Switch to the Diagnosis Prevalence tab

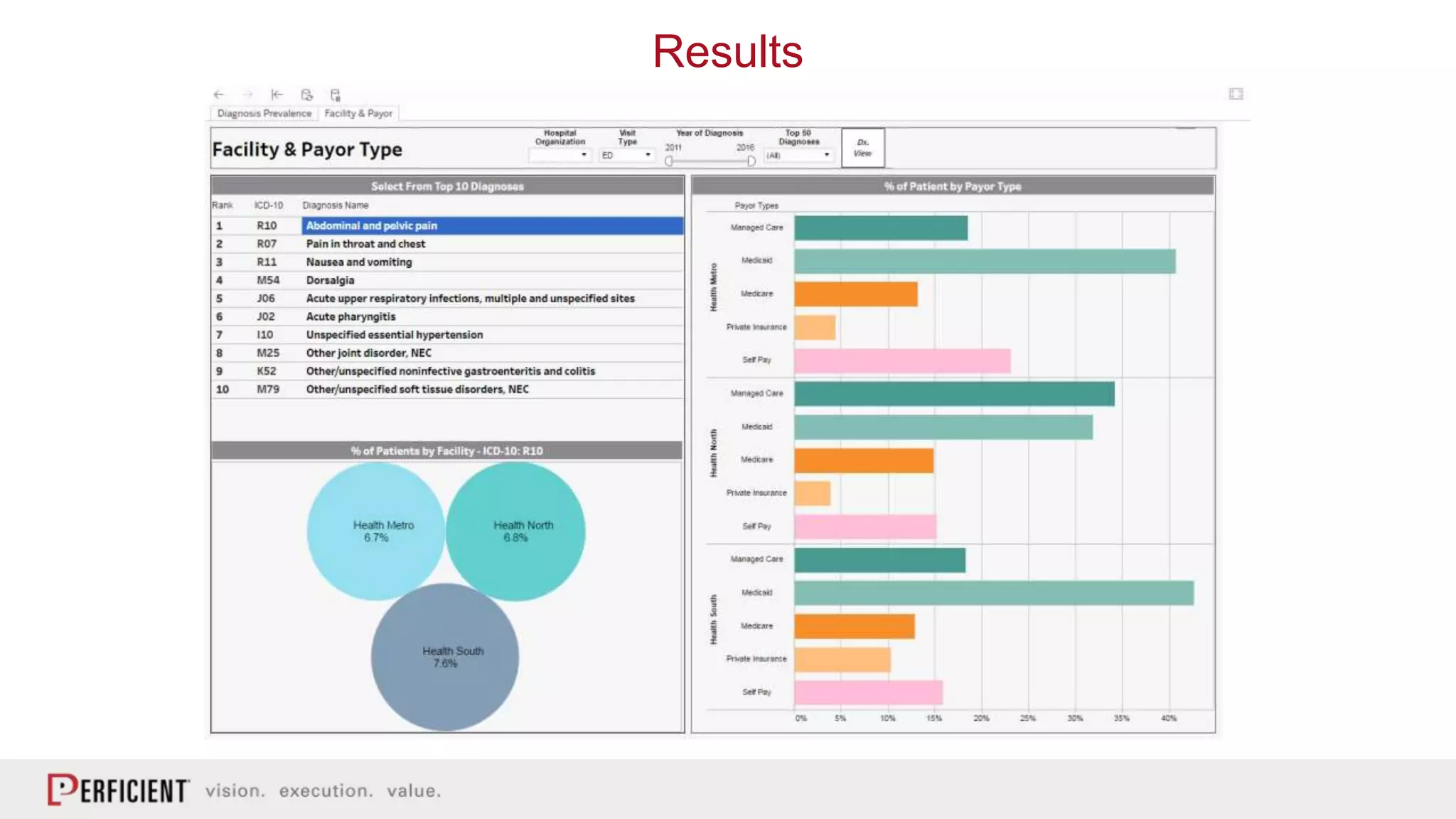pyautogui.click(x=264, y=114)
